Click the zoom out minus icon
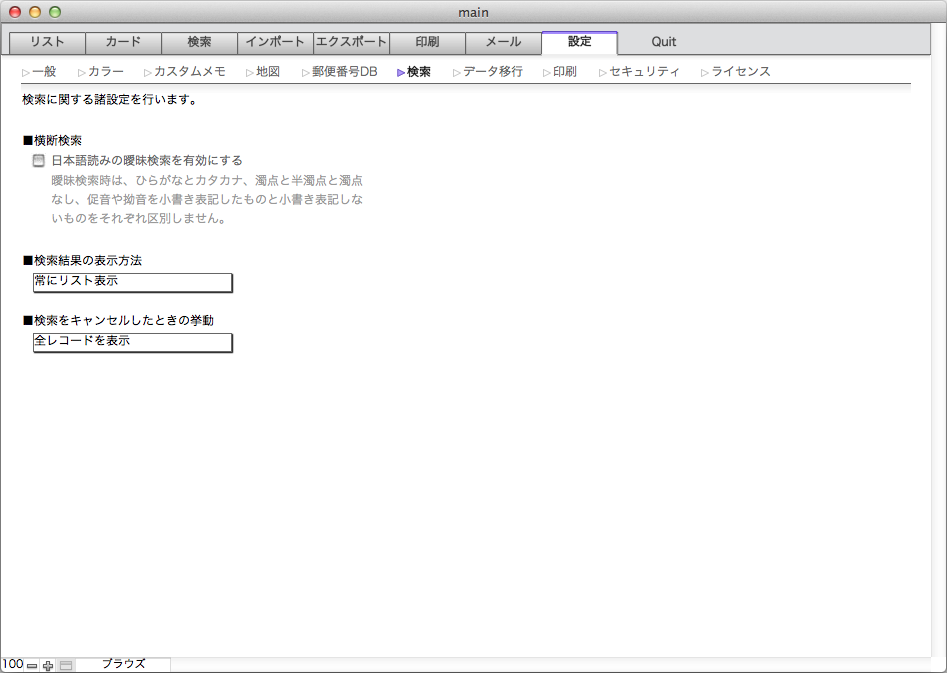 (x=32, y=665)
